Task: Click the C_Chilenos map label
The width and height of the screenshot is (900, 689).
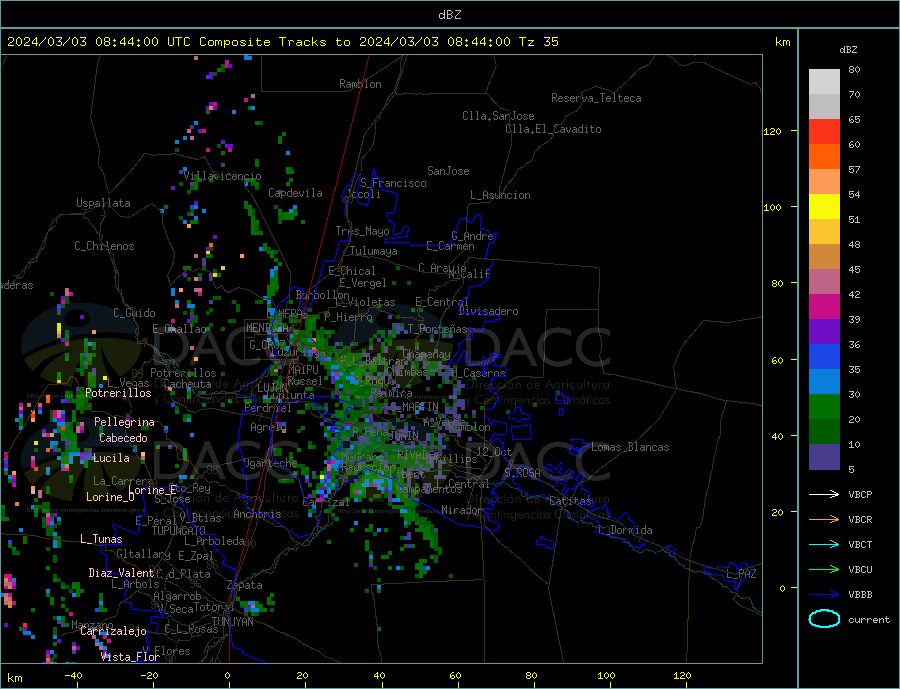Action: [x=104, y=246]
